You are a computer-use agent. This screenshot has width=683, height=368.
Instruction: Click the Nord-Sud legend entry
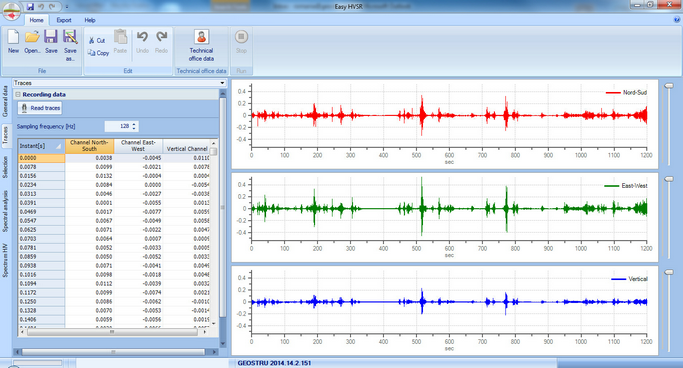tap(626, 92)
